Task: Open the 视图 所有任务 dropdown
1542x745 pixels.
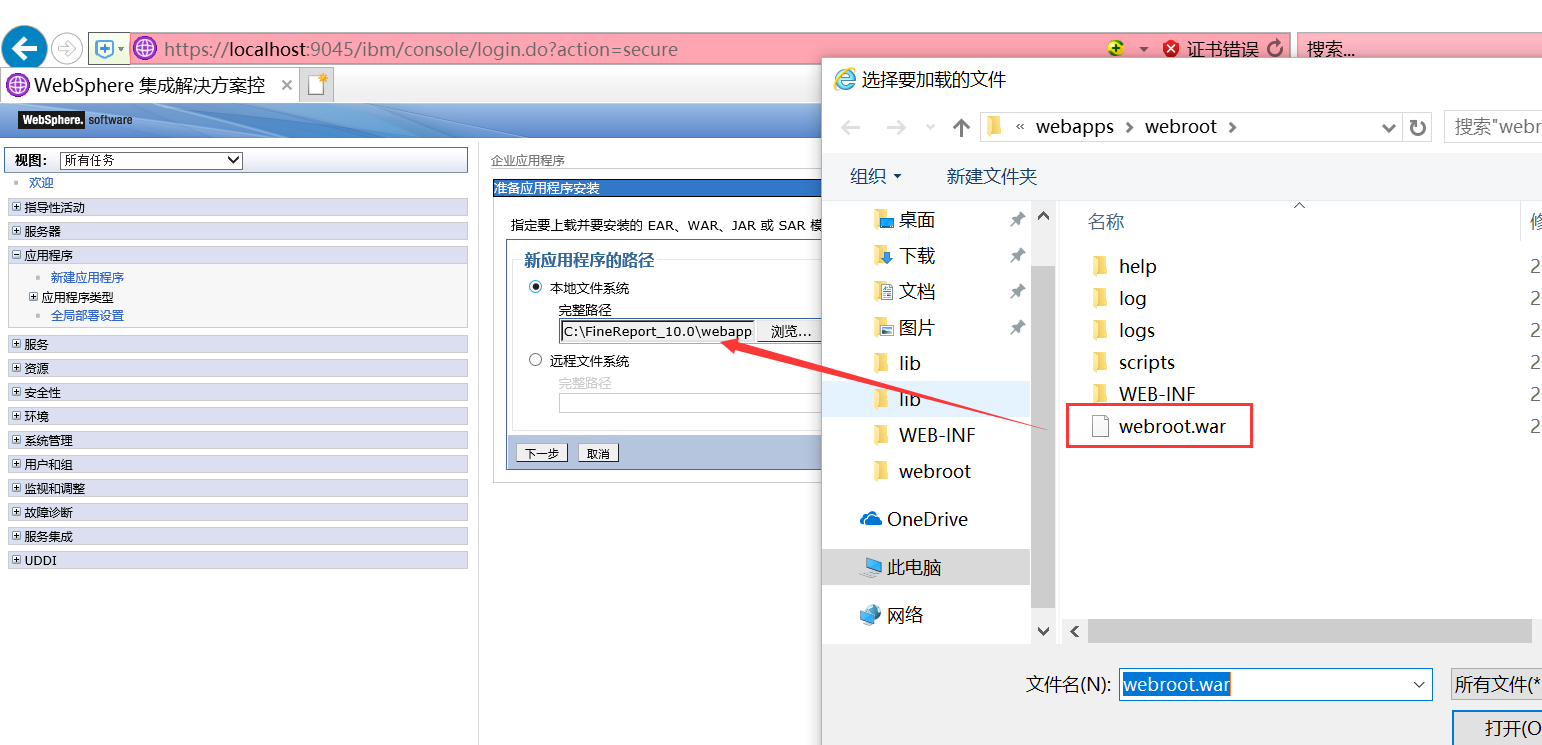Action: point(151,160)
